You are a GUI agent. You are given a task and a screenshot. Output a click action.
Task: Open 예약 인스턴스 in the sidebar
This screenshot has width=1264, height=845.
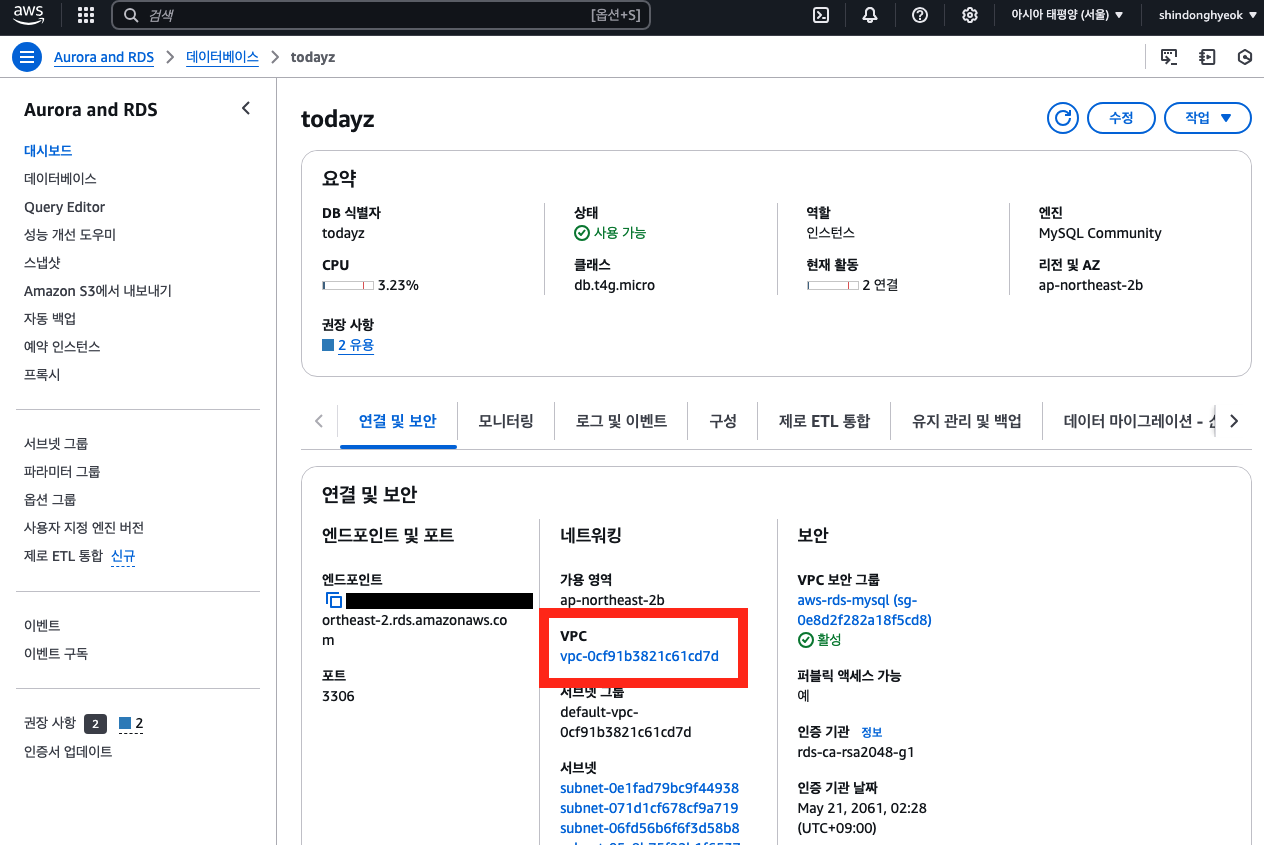(62, 346)
